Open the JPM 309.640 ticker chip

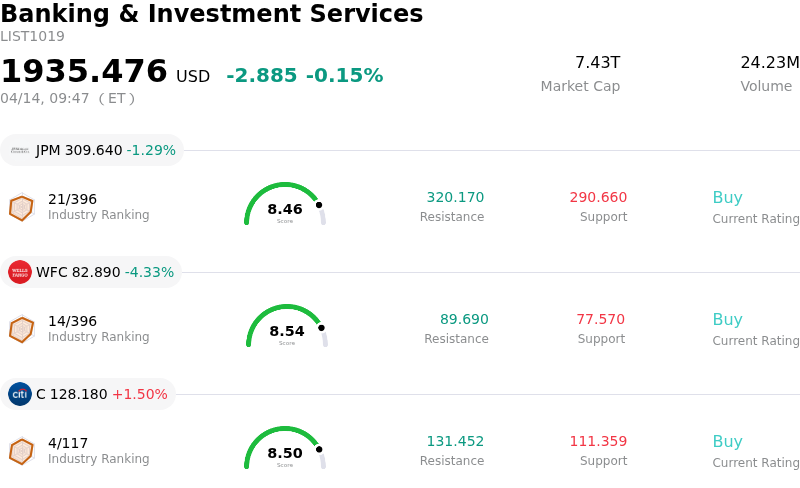(x=92, y=150)
